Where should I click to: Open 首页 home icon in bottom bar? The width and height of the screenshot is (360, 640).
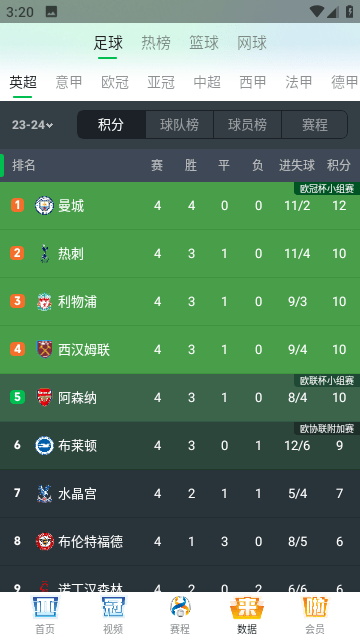click(45, 607)
